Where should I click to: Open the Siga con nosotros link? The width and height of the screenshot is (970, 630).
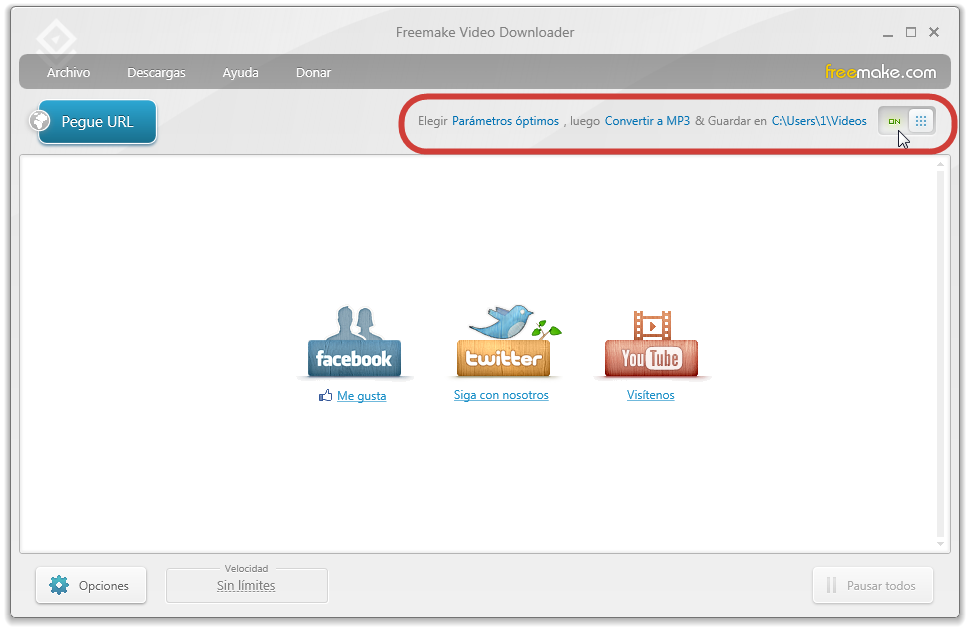501,395
